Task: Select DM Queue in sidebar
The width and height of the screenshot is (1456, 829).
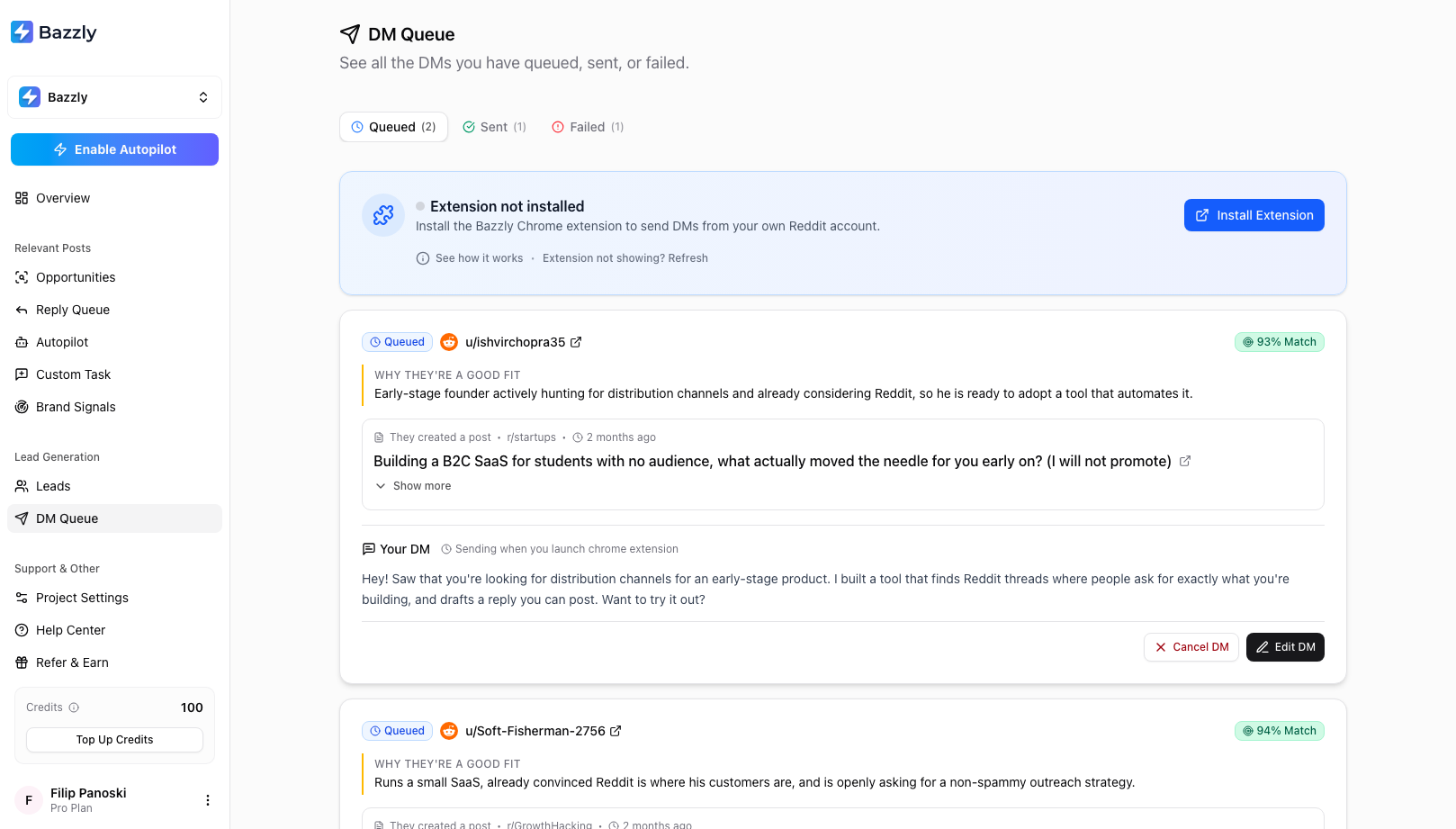Action: pyautogui.click(x=114, y=518)
